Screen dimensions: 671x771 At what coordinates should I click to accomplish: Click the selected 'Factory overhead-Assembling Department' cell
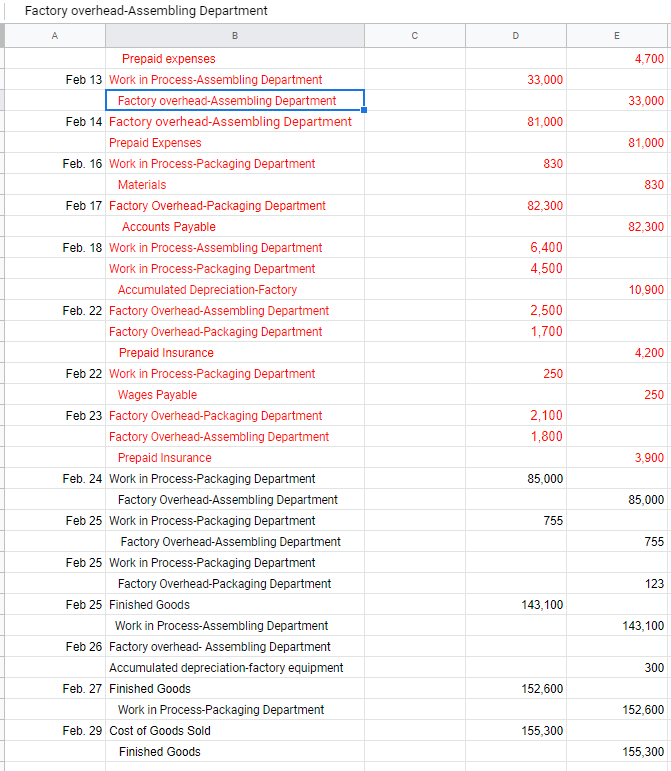[235, 100]
